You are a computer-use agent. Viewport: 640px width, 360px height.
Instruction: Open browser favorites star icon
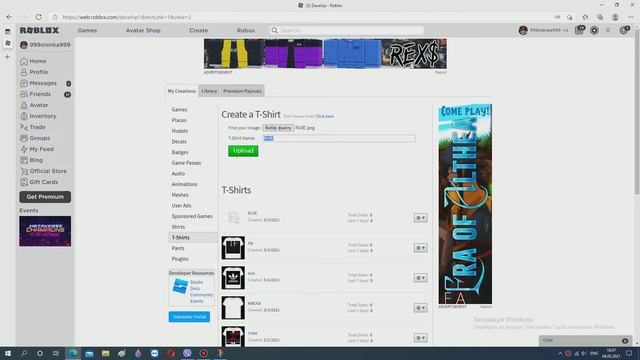click(x=585, y=17)
